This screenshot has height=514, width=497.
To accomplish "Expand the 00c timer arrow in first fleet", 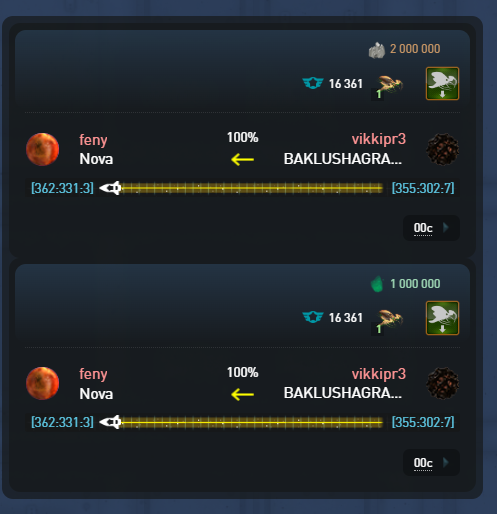I will [446, 228].
